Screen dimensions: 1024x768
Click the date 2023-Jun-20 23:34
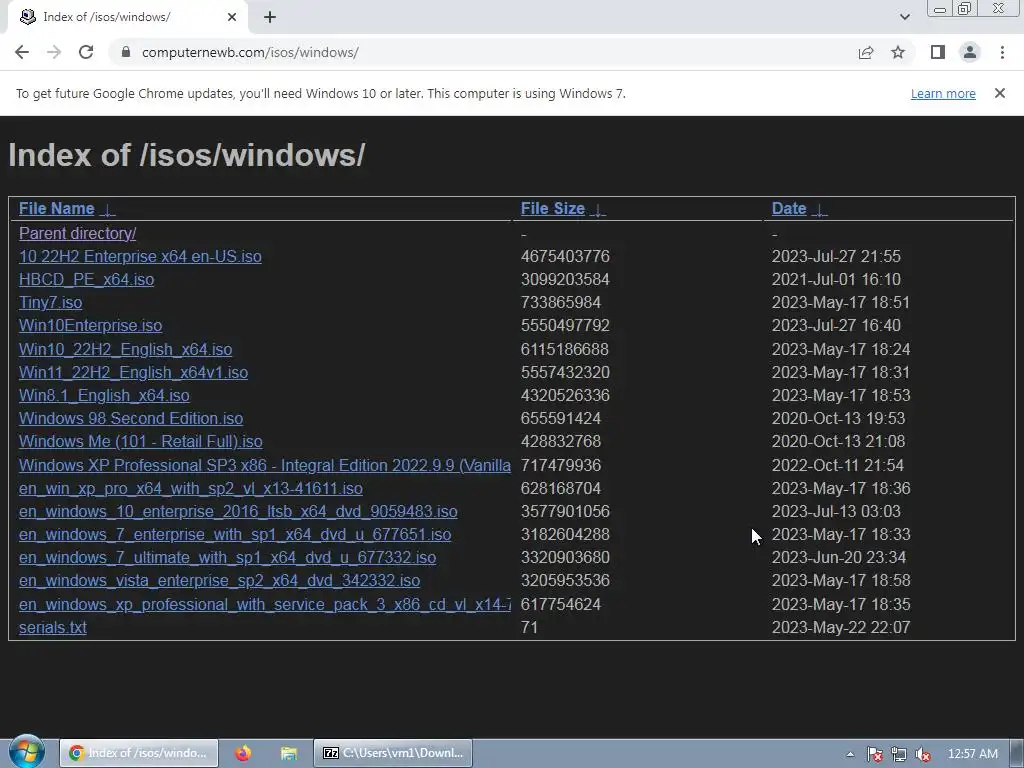tap(839, 557)
